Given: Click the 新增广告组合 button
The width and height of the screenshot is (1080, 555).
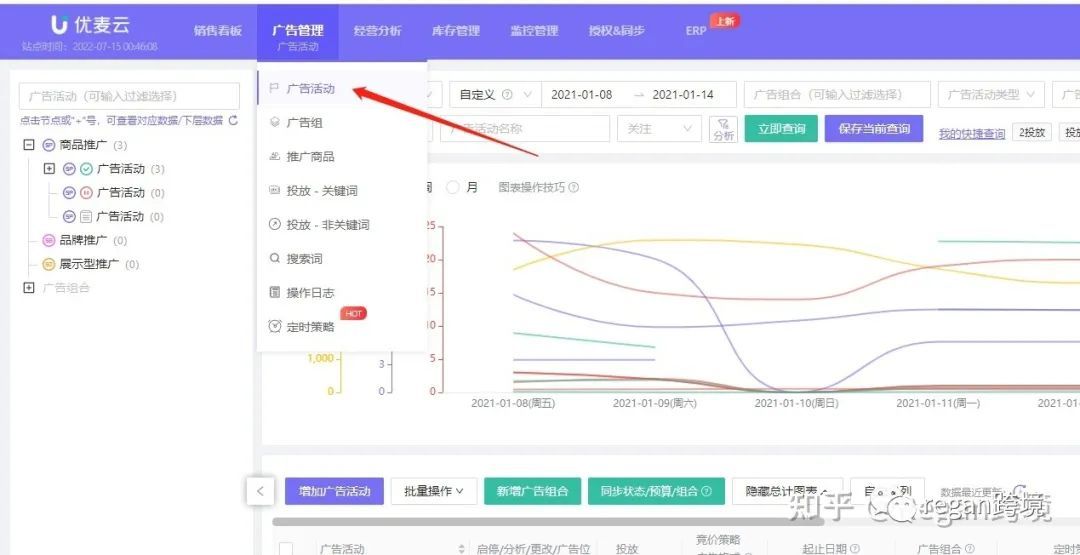Looking at the screenshot, I should [x=532, y=492].
